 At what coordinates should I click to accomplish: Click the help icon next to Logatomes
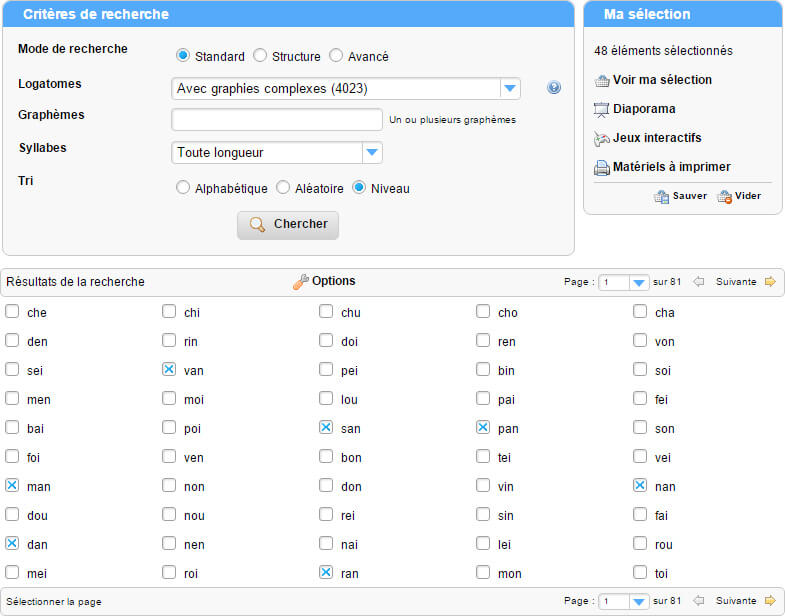point(554,88)
